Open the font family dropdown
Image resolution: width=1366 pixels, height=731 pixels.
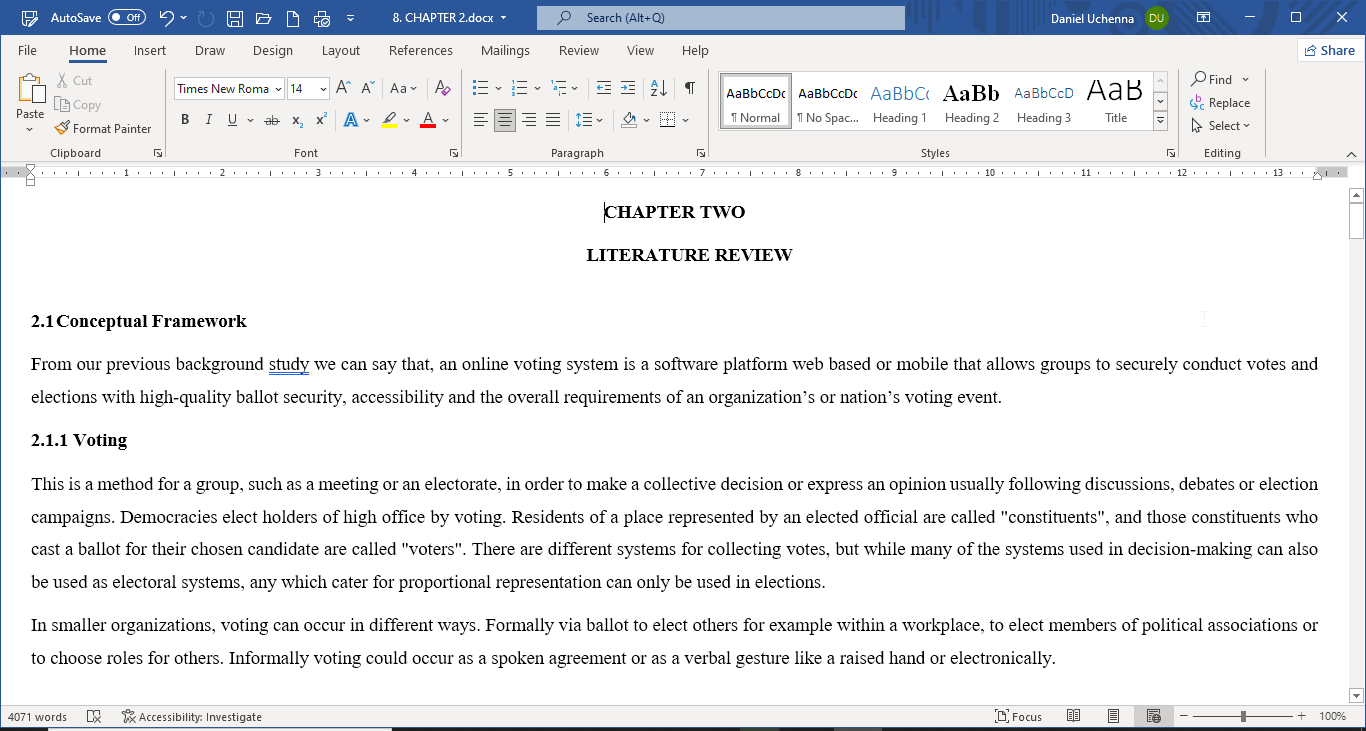pos(278,88)
